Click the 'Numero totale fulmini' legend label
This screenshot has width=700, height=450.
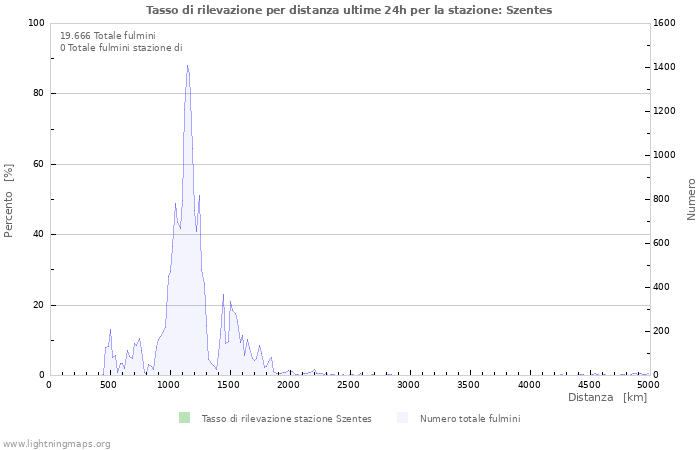[x=470, y=419]
